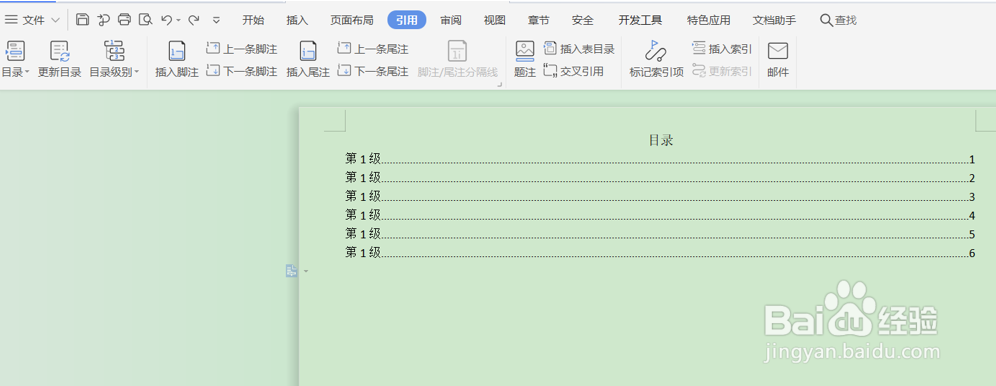Switch to the 章节 tab
The height and width of the screenshot is (386, 996).
(x=538, y=20)
